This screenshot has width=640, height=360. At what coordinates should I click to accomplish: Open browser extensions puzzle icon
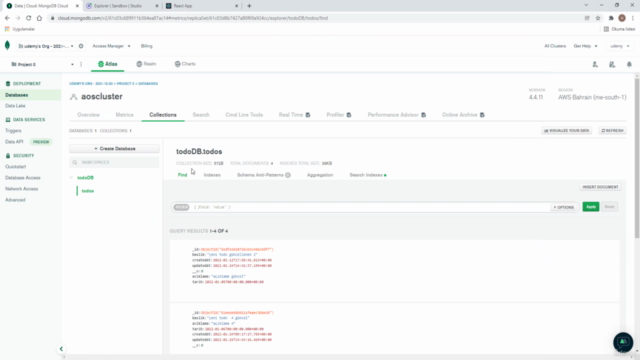611,18
